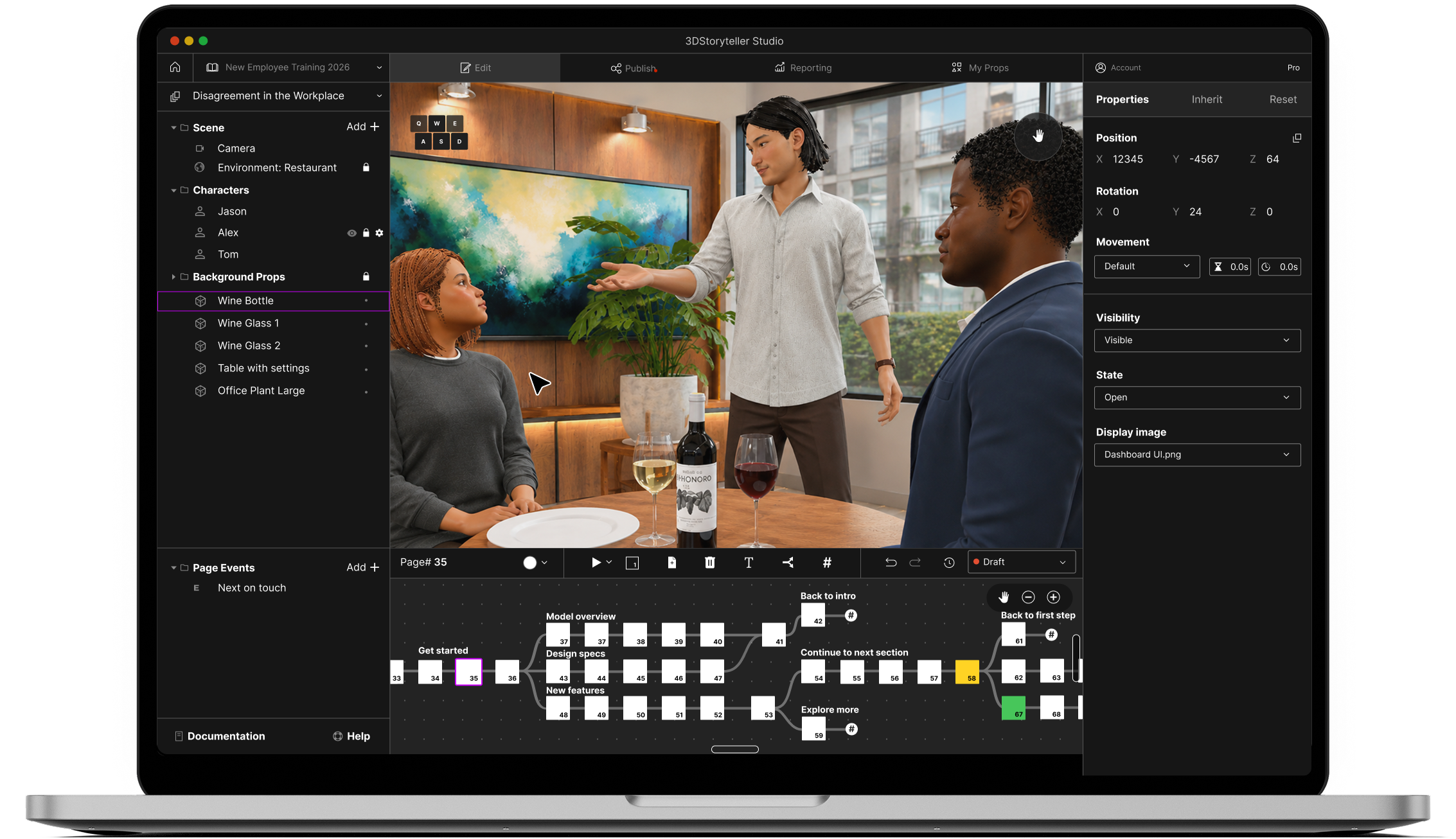Collapse the Scene folder
Screen dimensions: 1456x839
tap(173, 128)
